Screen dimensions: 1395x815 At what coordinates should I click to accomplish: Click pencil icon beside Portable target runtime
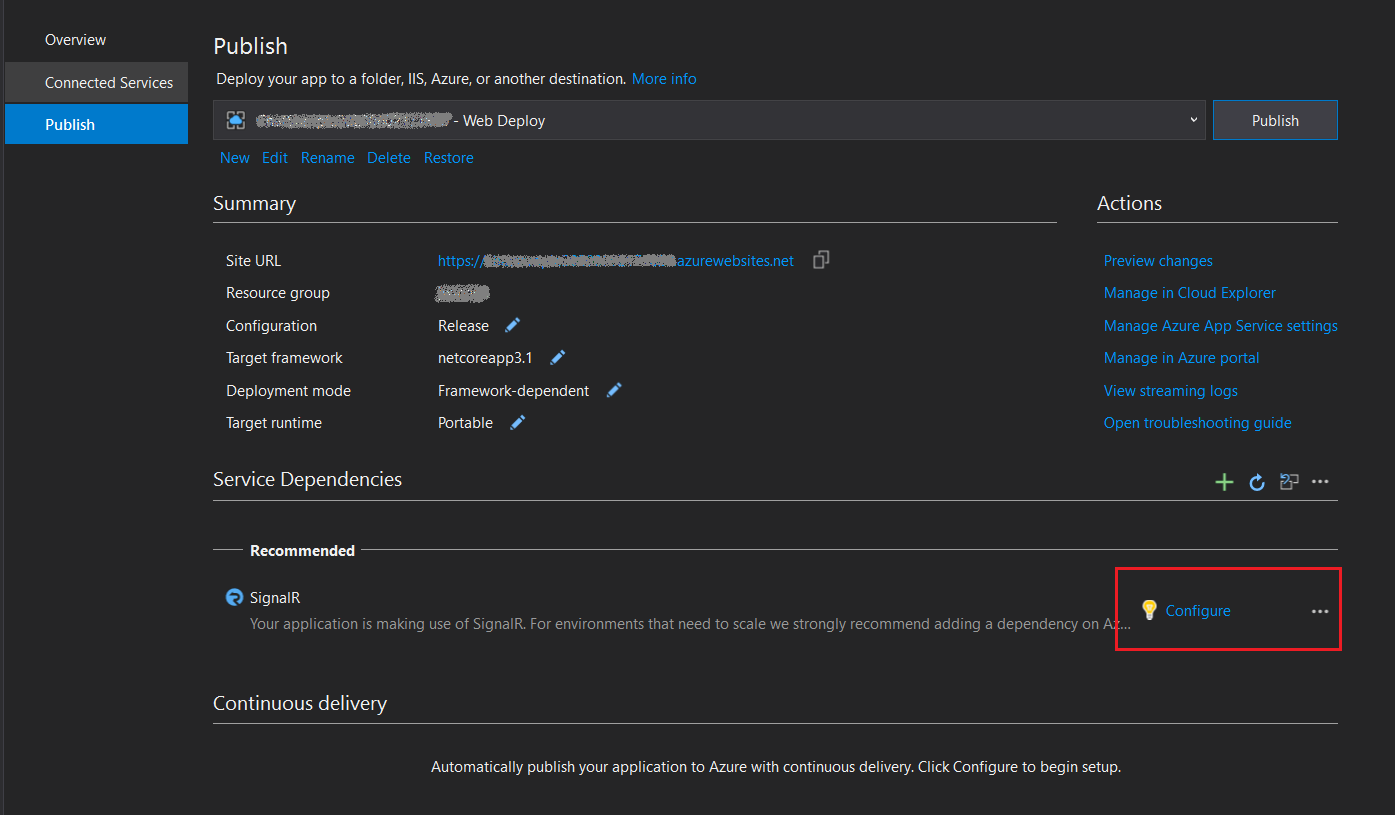click(x=517, y=422)
